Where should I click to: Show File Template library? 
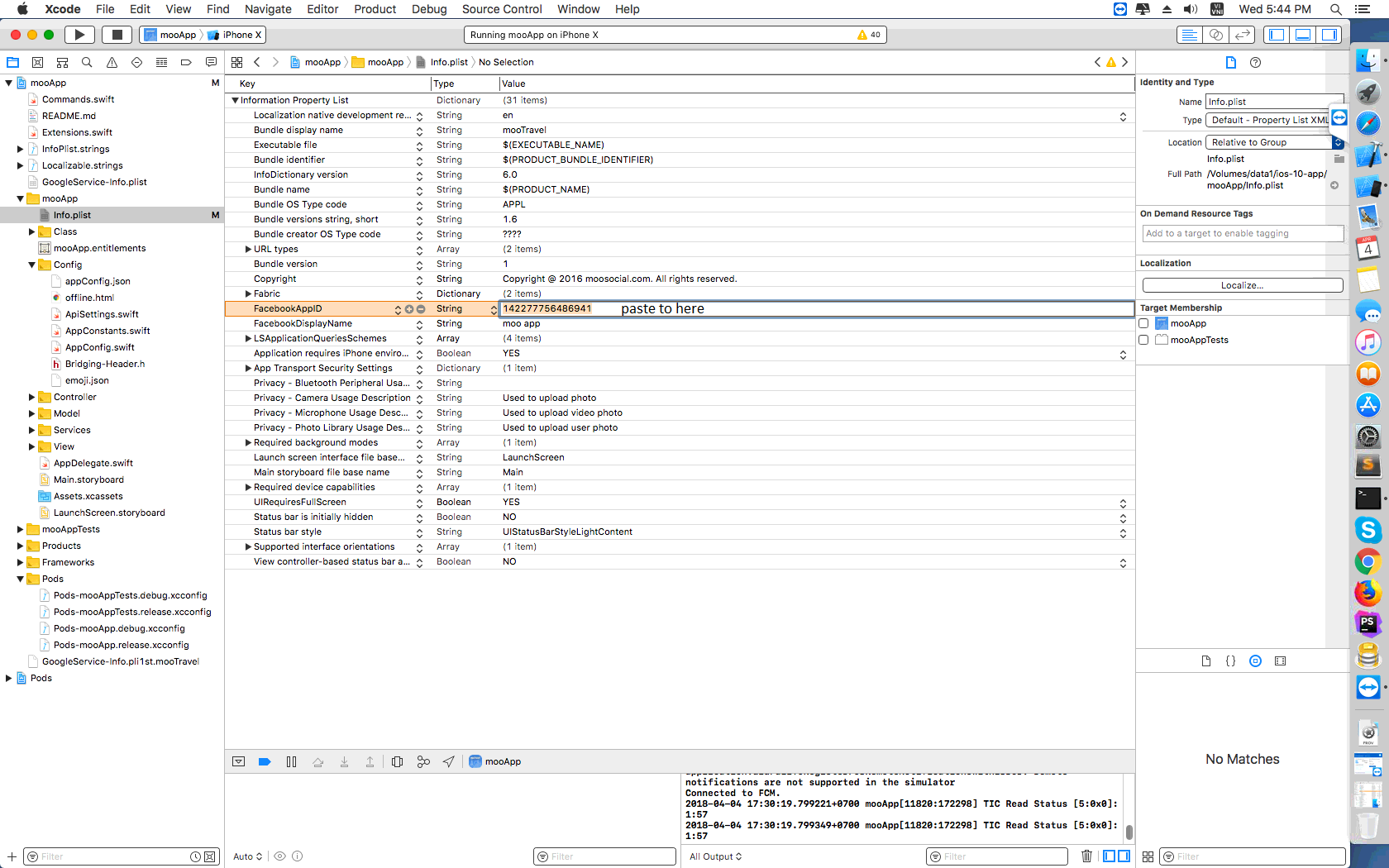(1206, 661)
